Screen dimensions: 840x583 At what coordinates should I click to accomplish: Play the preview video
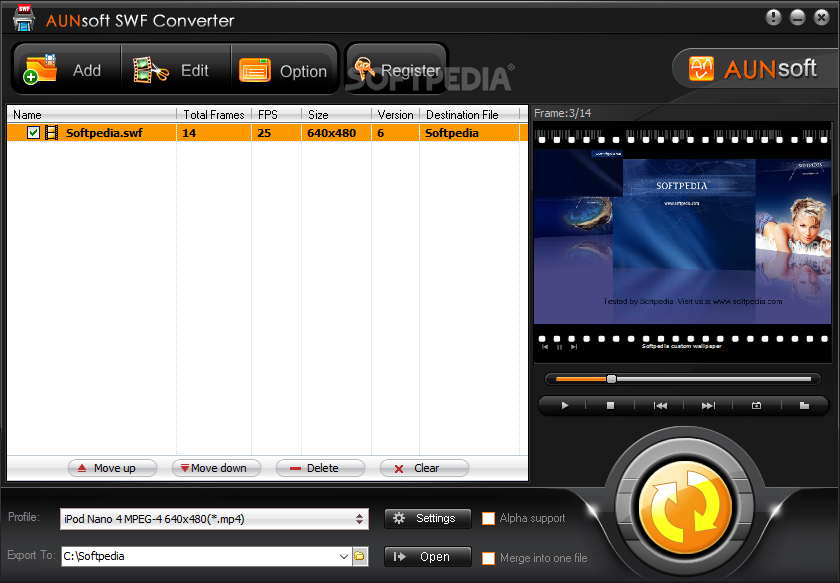[564, 406]
